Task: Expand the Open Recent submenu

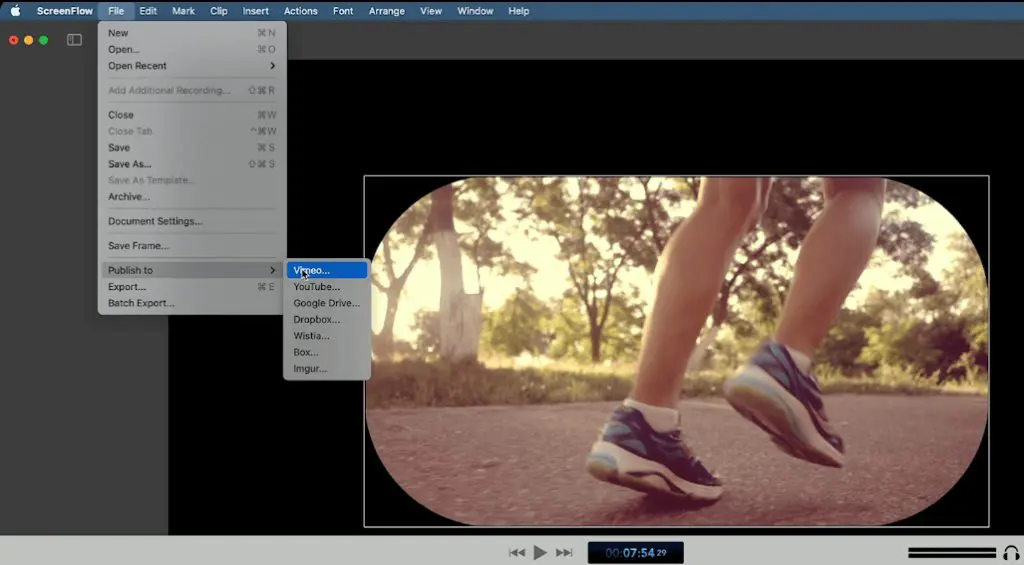Action: [192, 65]
